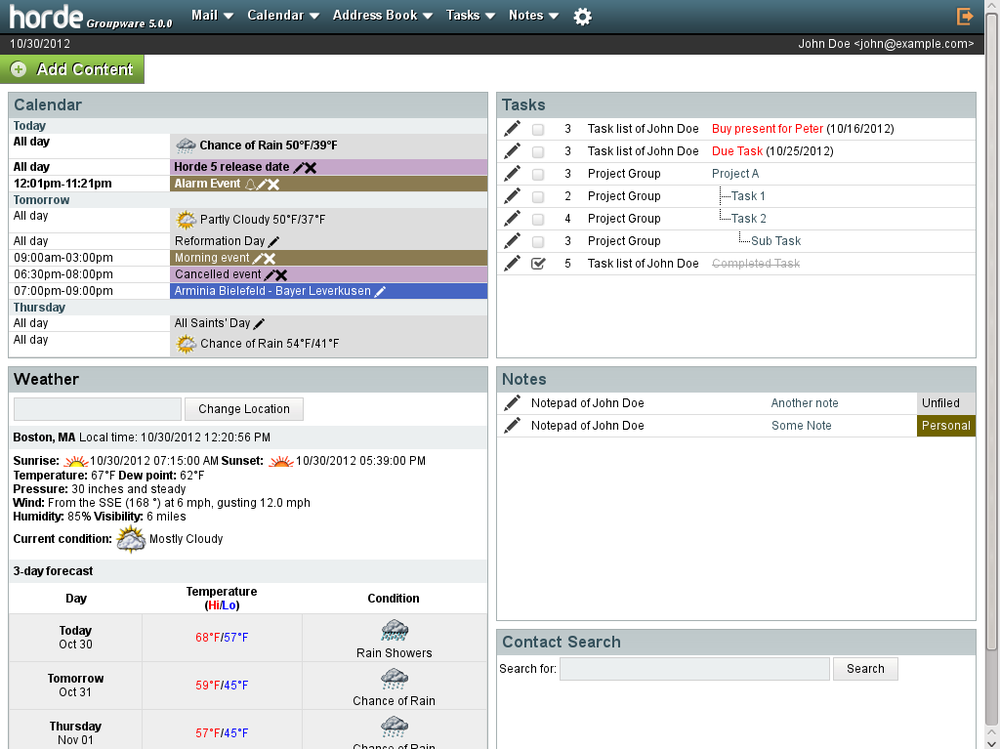The height and width of the screenshot is (749, 1000).
Task: Check off the 'Due Task' checkbox
Action: pos(538,152)
